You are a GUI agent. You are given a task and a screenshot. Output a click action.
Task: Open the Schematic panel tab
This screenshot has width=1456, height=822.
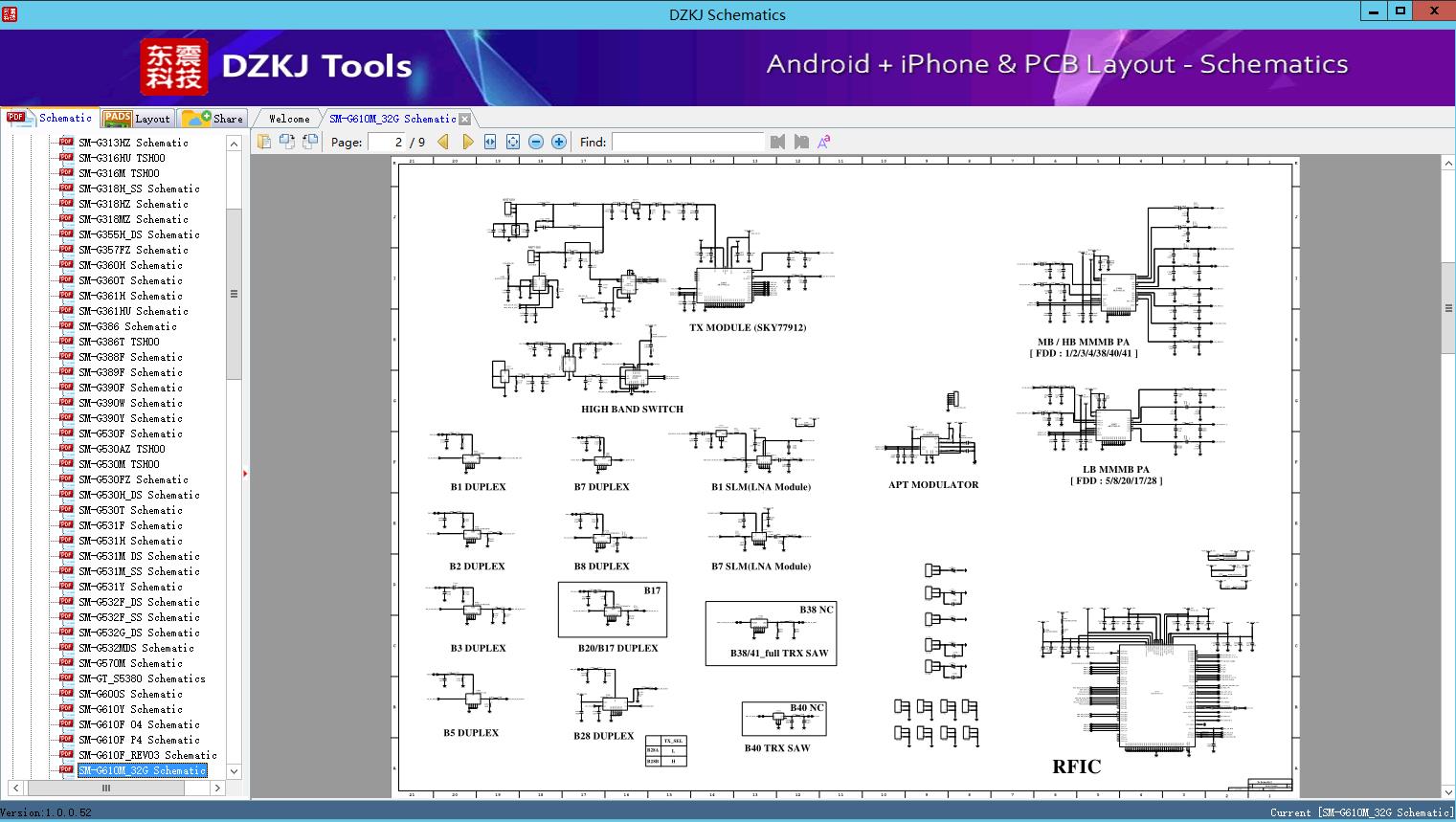click(x=49, y=118)
